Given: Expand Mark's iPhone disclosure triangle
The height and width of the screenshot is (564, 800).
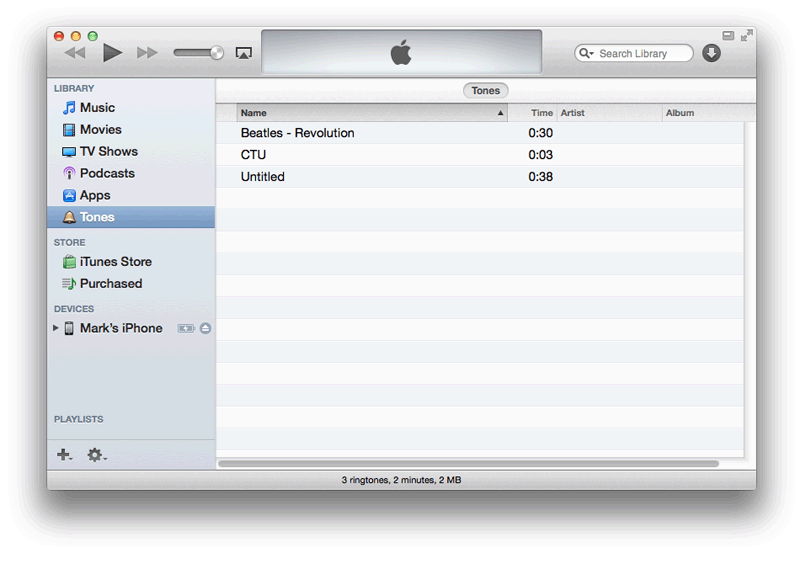Looking at the screenshot, I should point(56,328).
